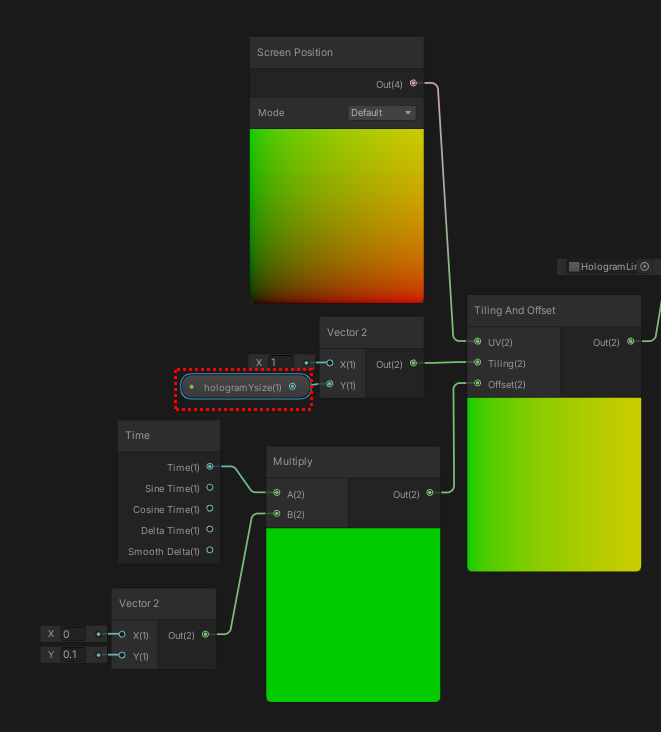Click the Multiply node green preview
The width and height of the screenshot is (661, 732).
[x=353, y=615]
